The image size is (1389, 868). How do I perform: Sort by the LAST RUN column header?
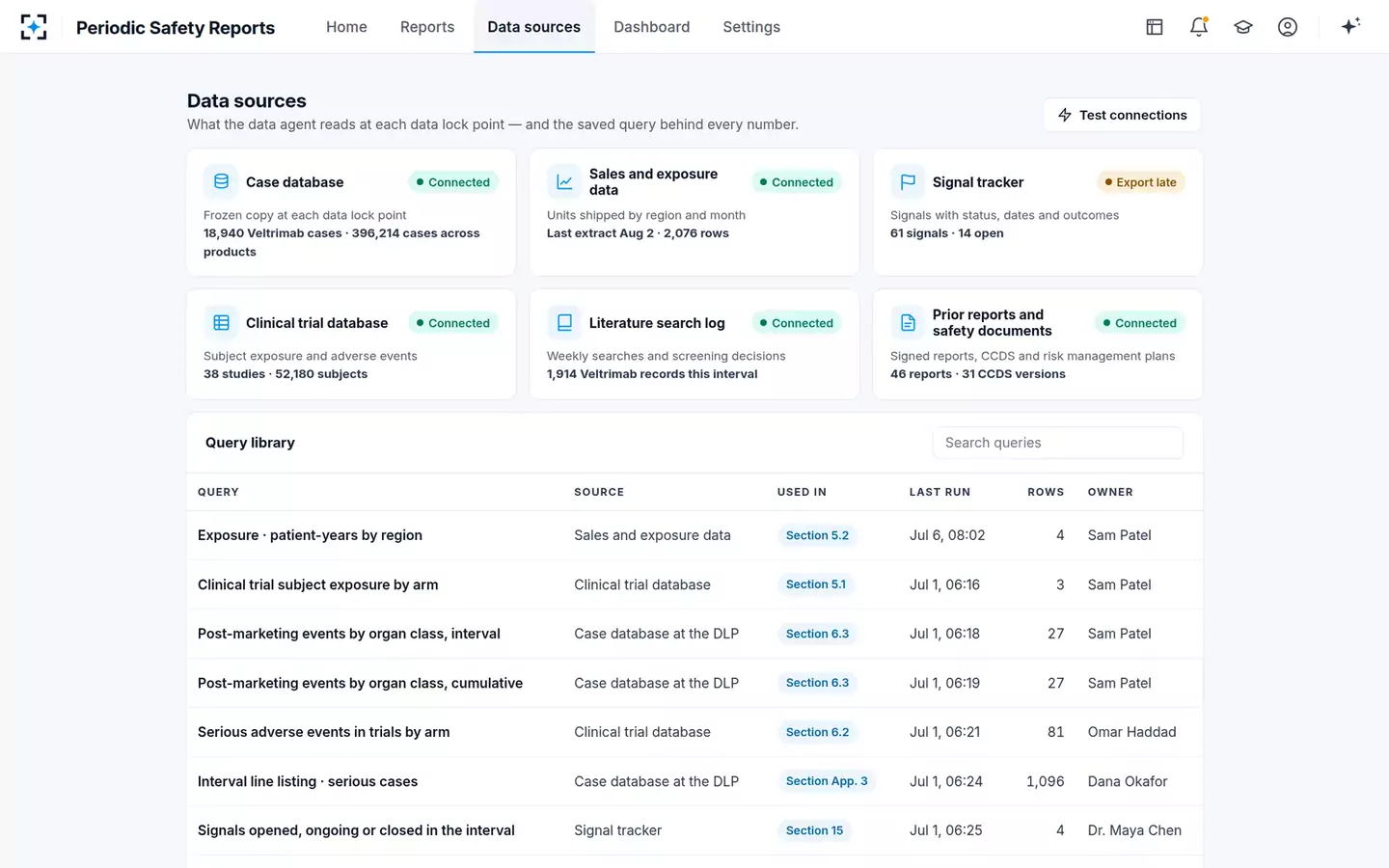point(940,492)
